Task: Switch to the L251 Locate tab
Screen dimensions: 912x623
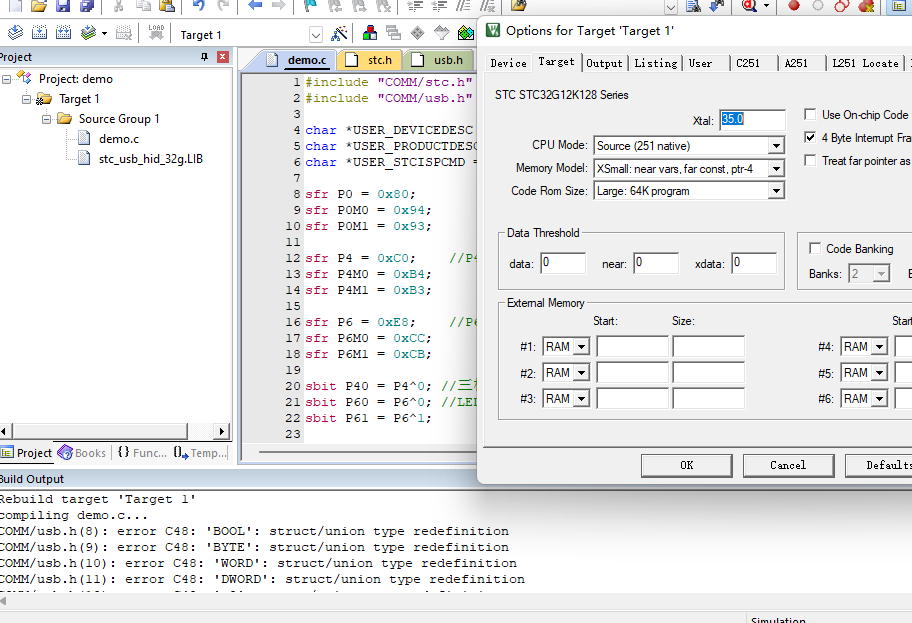Action: tap(865, 63)
